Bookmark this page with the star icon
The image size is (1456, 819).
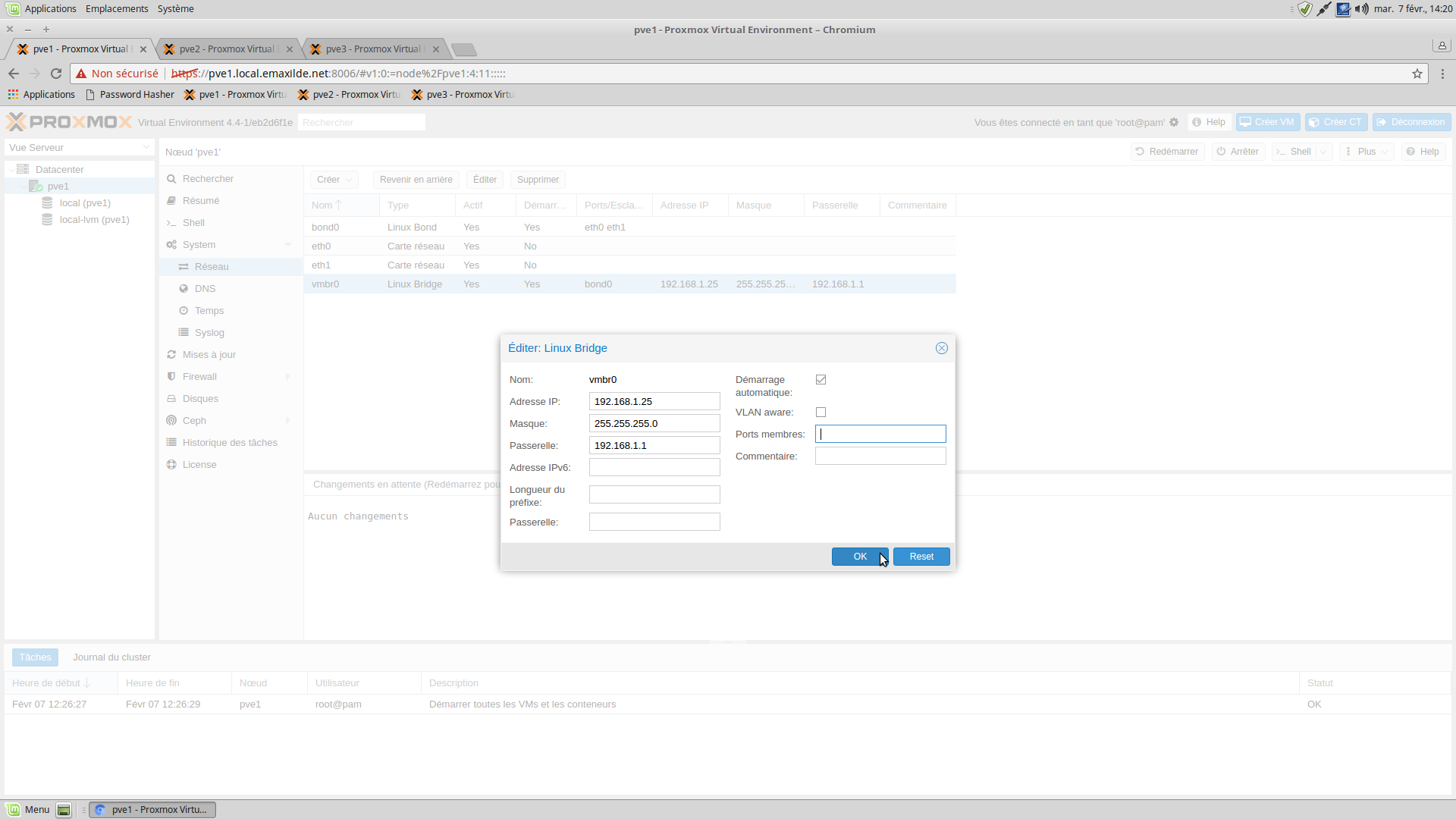(1417, 74)
